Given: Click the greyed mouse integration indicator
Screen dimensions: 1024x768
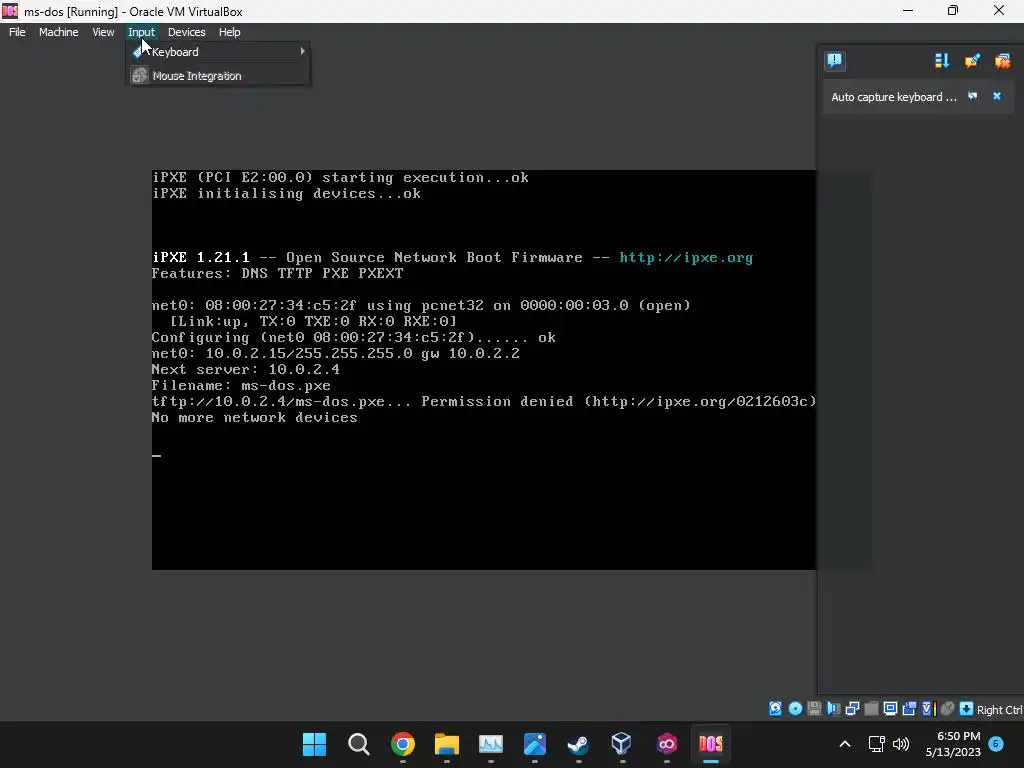Looking at the screenshot, I should 948,709.
